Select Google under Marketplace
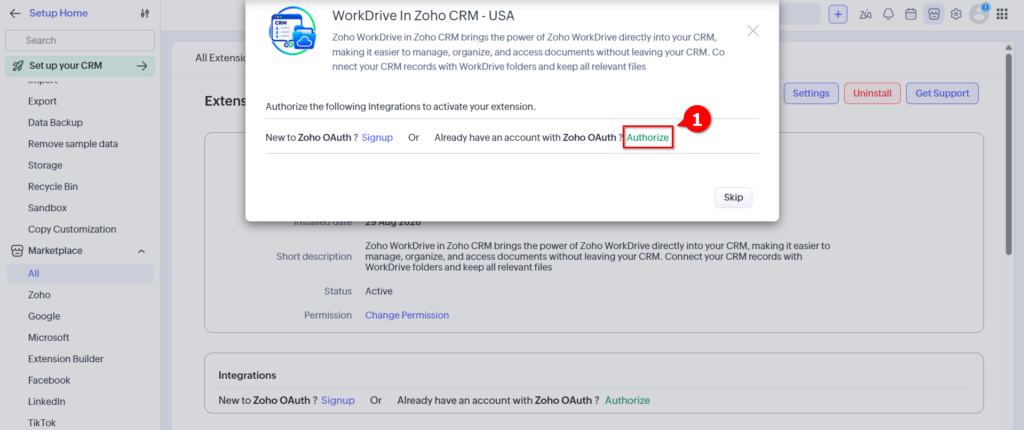This screenshot has height=430, width=1024. pyautogui.click(x=44, y=316)
